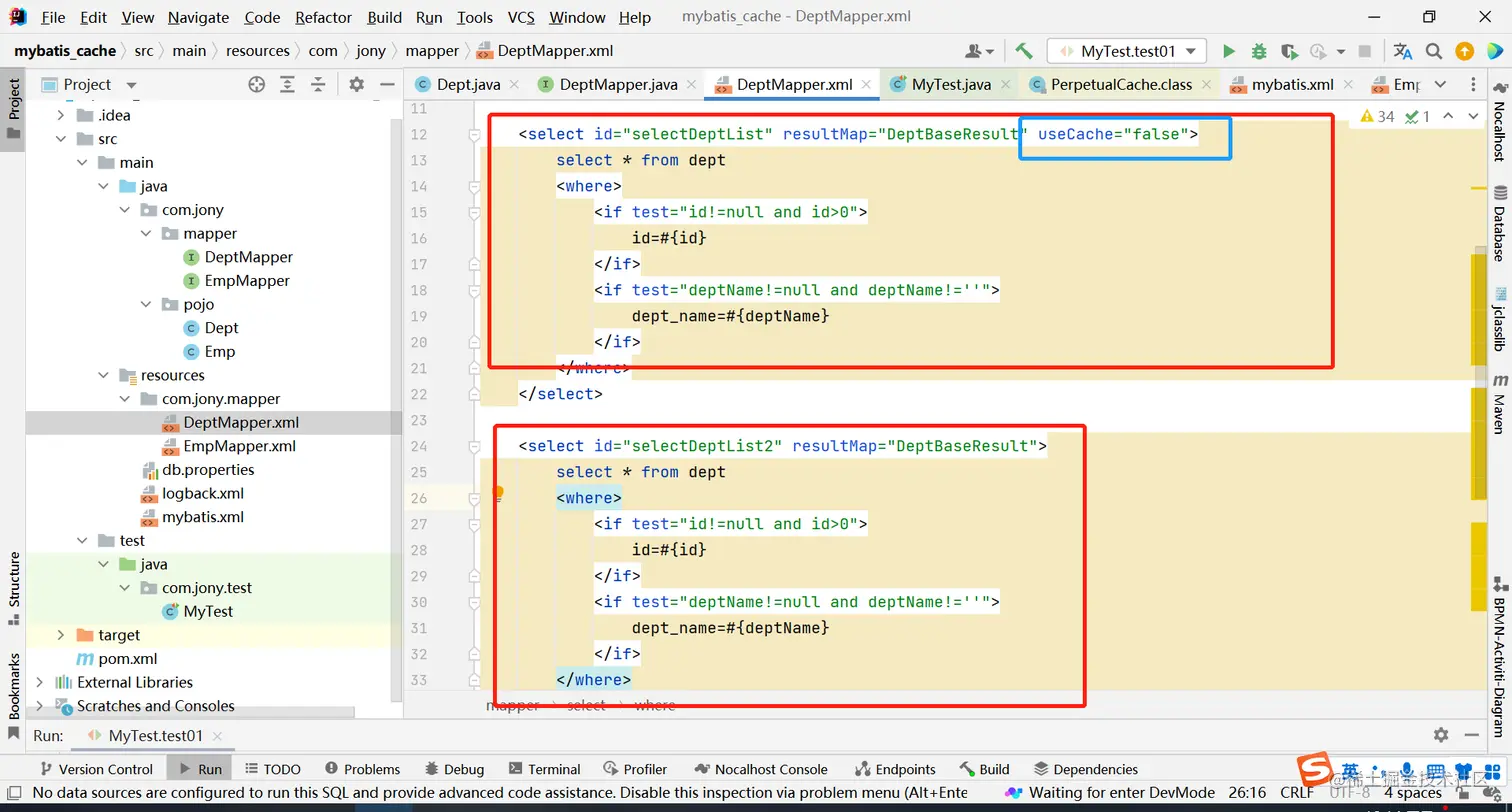Click the grey Stop square icon
Screen dimensions: 1512x812
pos(1365,51)
